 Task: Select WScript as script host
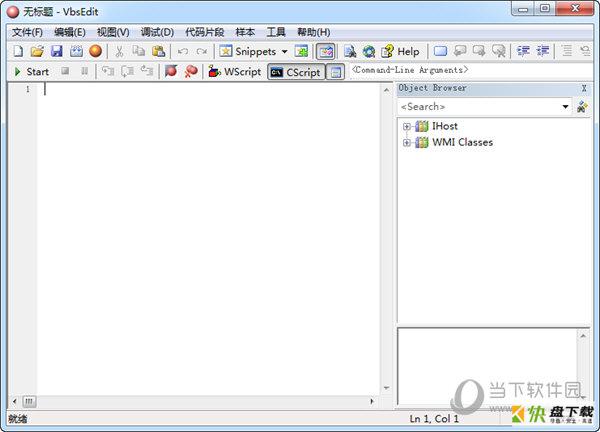pos(235,72)
